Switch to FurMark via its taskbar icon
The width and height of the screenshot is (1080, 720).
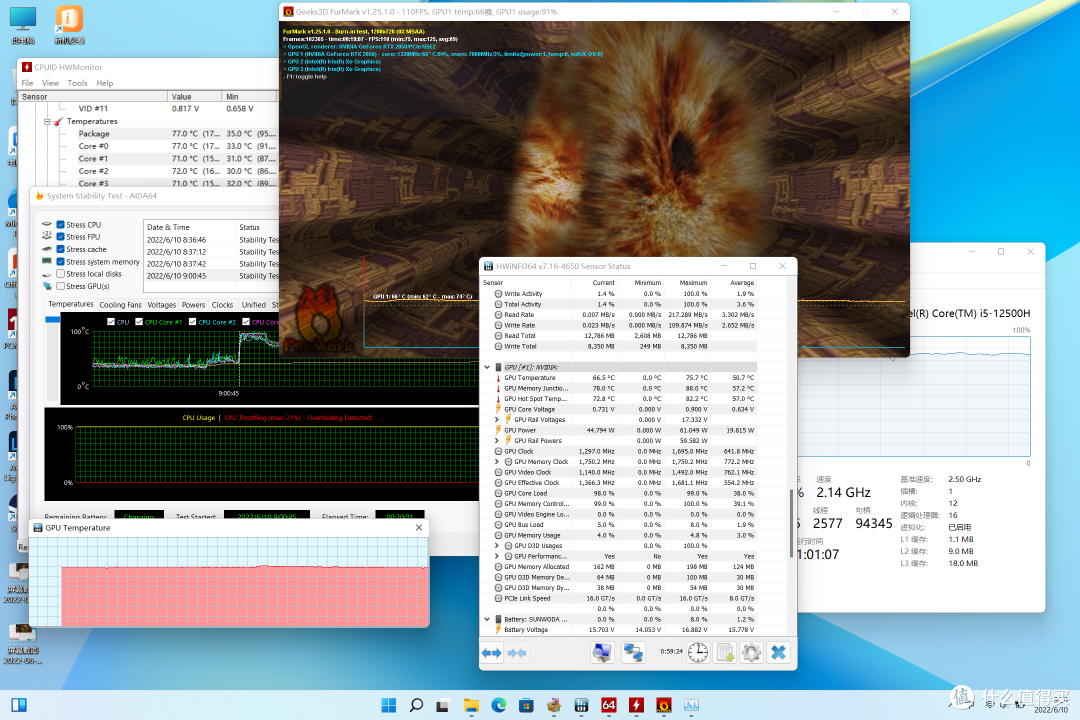[x=664, y=705]
